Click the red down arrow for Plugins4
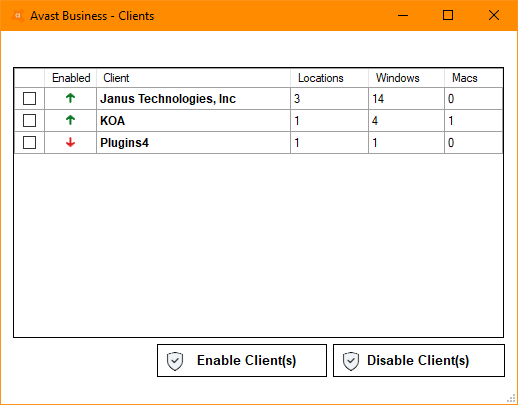The image size is (518, 405). click(x=70, y=142)
